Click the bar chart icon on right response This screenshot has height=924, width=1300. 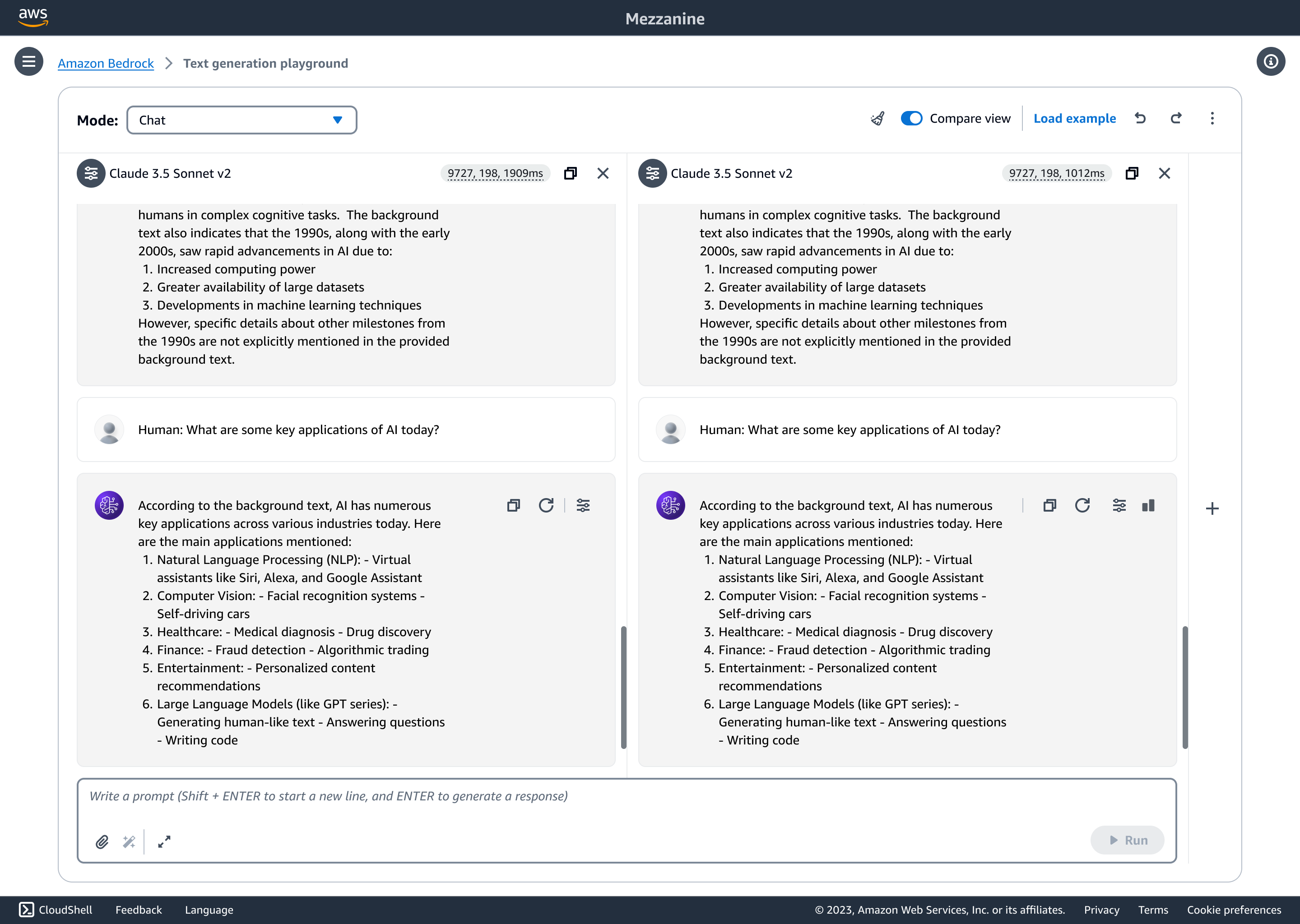pos(1149,505)
